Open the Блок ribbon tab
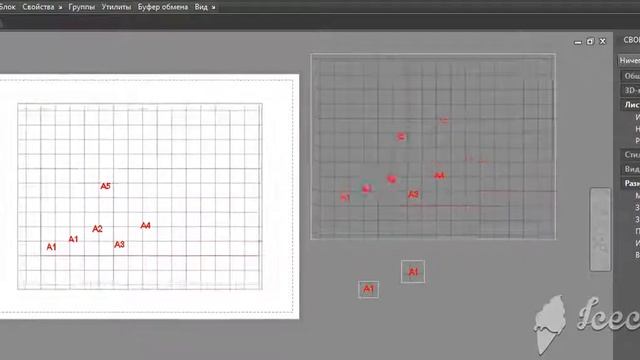This screenshot has height=360, width=640. [x=7, y=7]
